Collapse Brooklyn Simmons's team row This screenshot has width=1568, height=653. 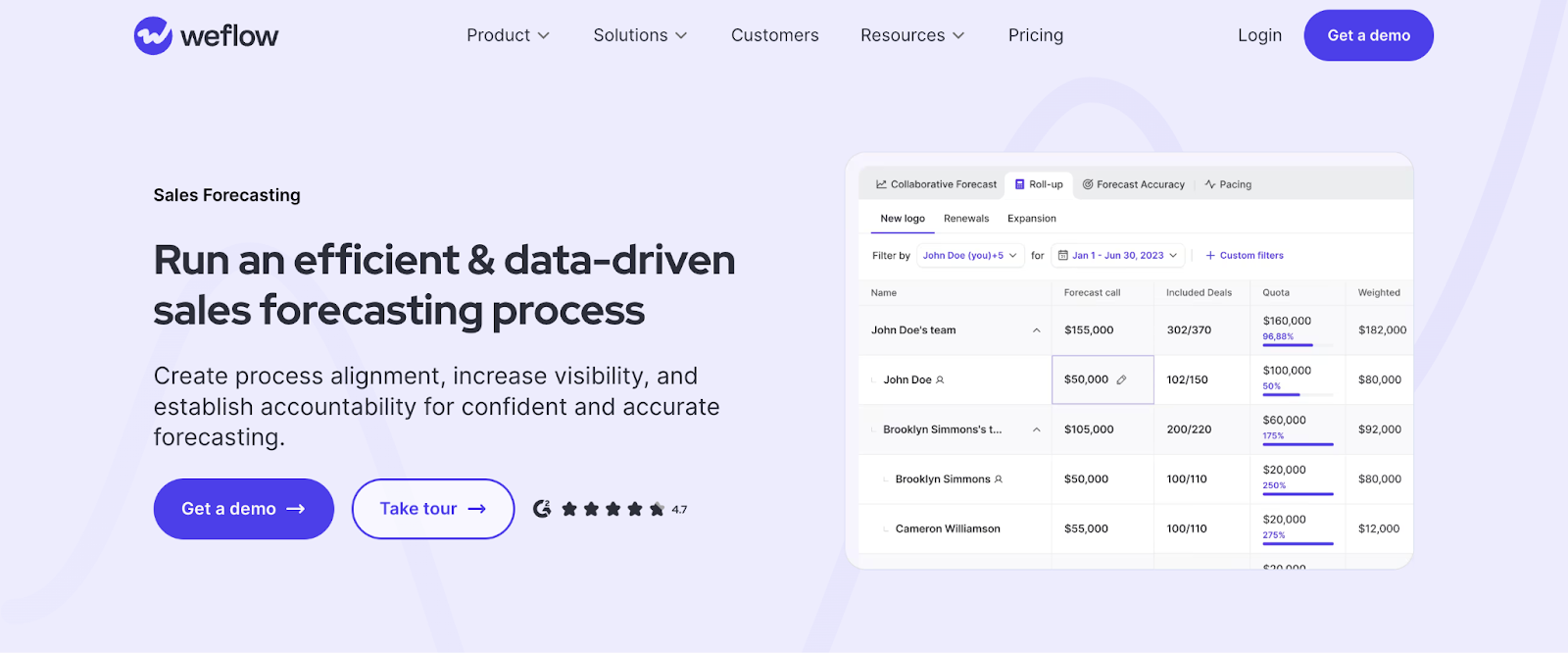[1036, 429]
